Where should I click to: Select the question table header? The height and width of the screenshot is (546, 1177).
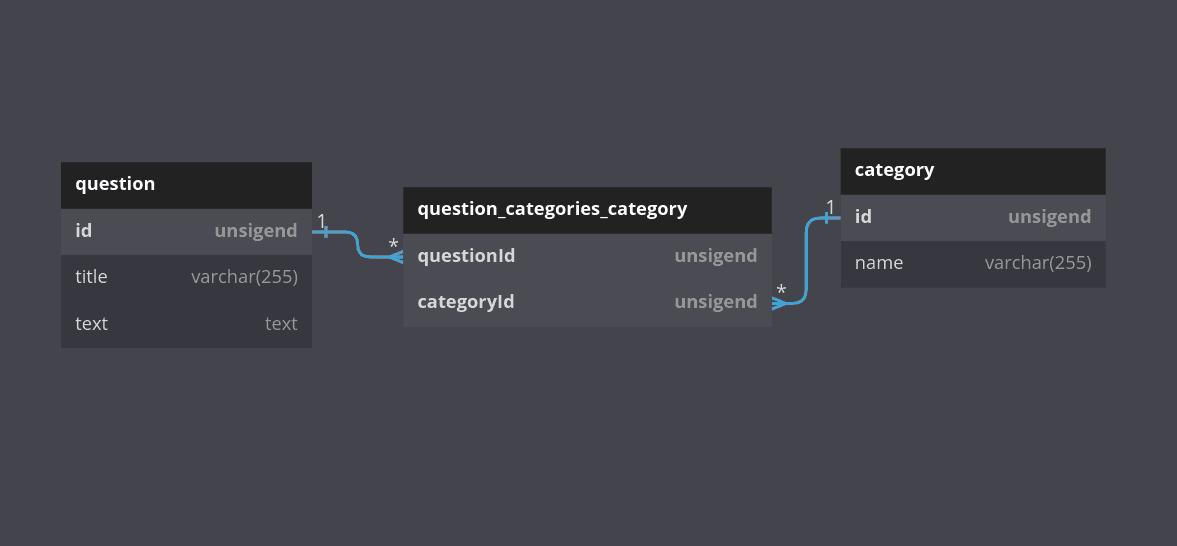coord(186,185)
